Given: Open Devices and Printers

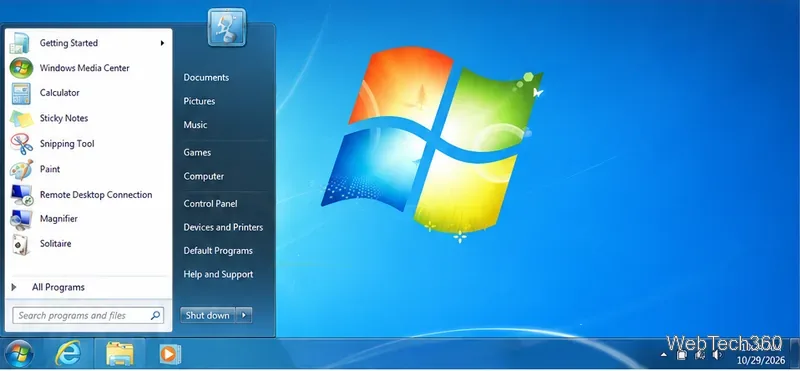Looking at the screenshot, I should pyautogui.click(x=223, y=227).
